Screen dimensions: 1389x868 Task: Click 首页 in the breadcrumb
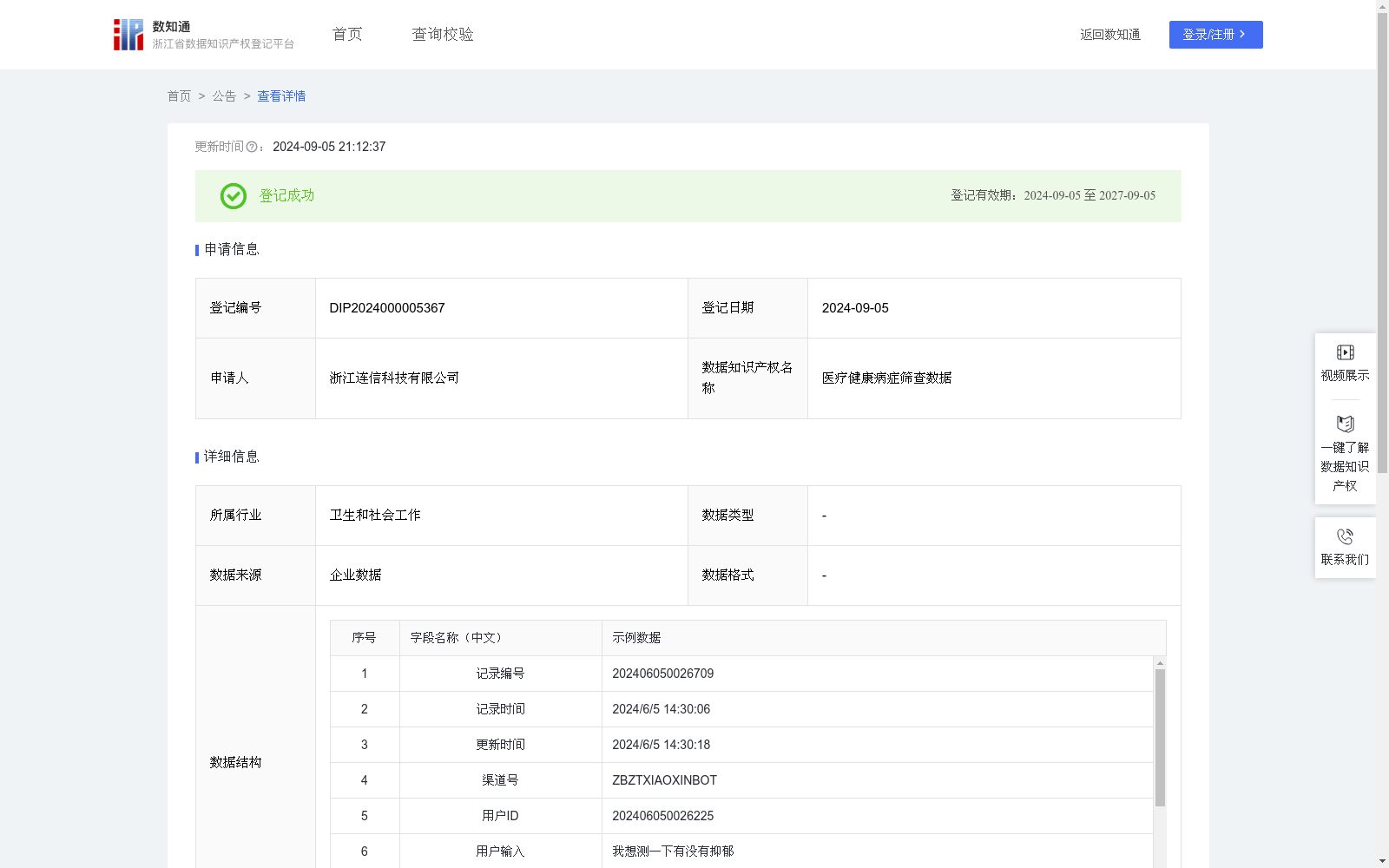(179, 96)
